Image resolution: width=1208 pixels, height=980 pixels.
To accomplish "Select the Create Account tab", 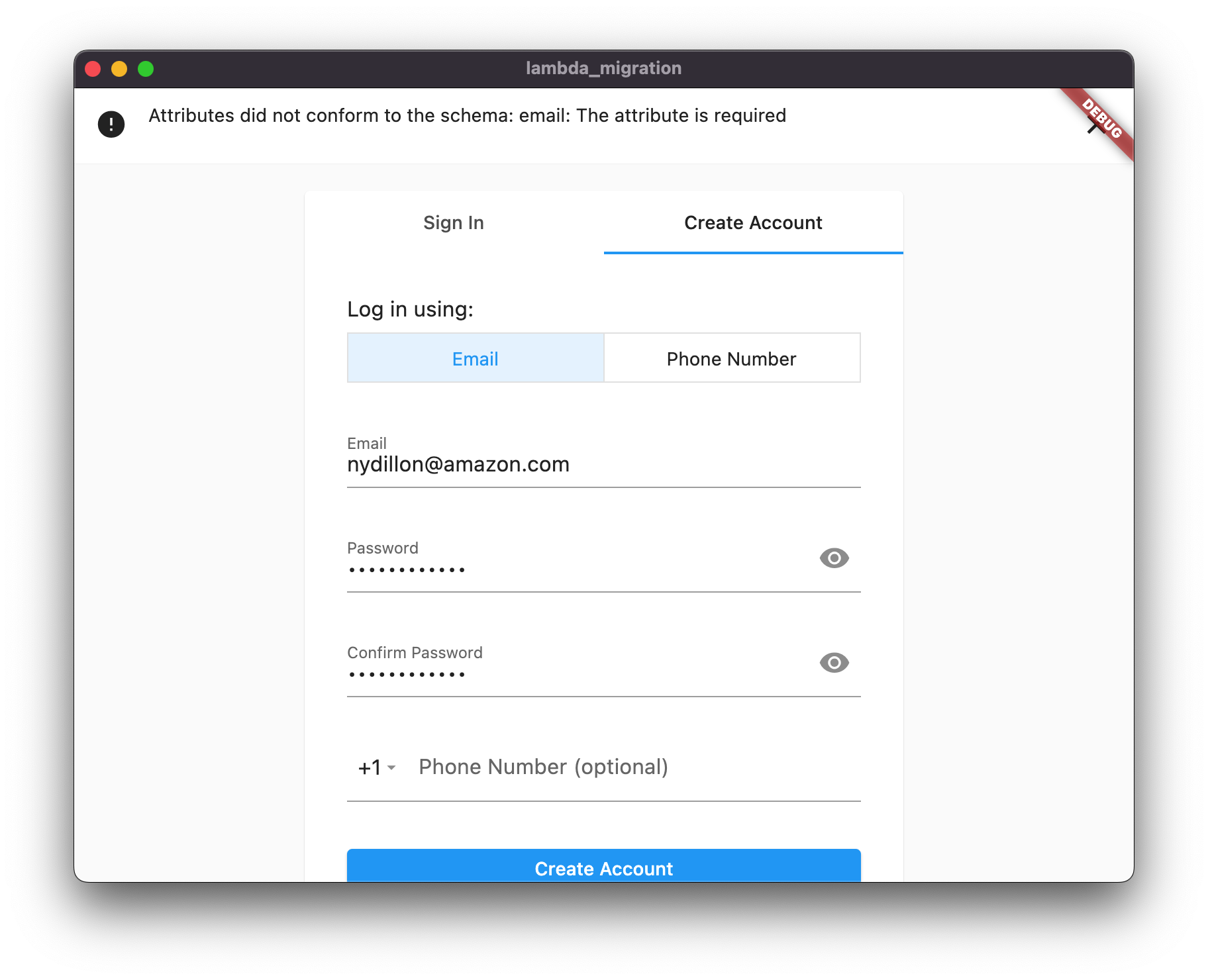I will coord(753,222).
